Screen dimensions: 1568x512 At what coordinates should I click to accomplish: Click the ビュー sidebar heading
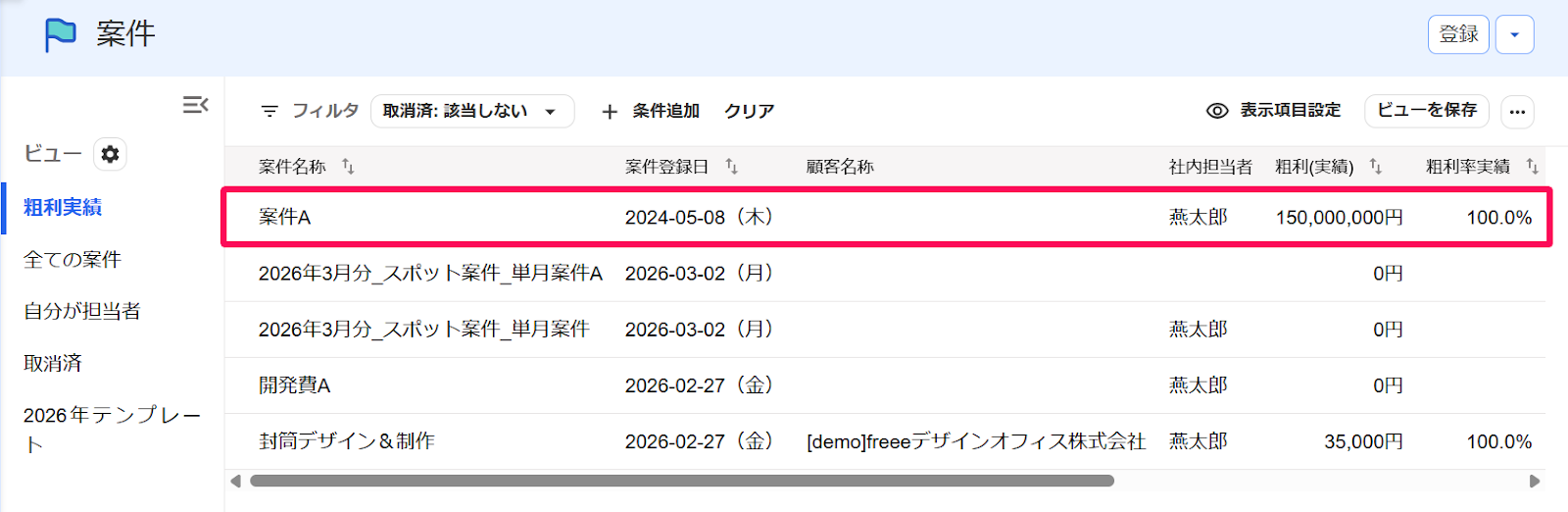point(53,154)
